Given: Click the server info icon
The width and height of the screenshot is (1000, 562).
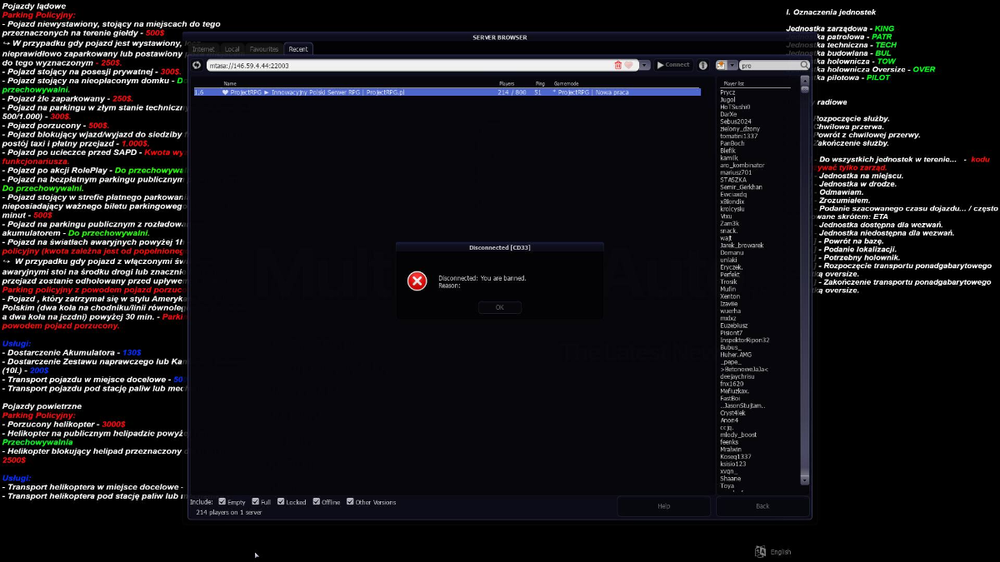Looking at the screenshot, I should (703, 65).
